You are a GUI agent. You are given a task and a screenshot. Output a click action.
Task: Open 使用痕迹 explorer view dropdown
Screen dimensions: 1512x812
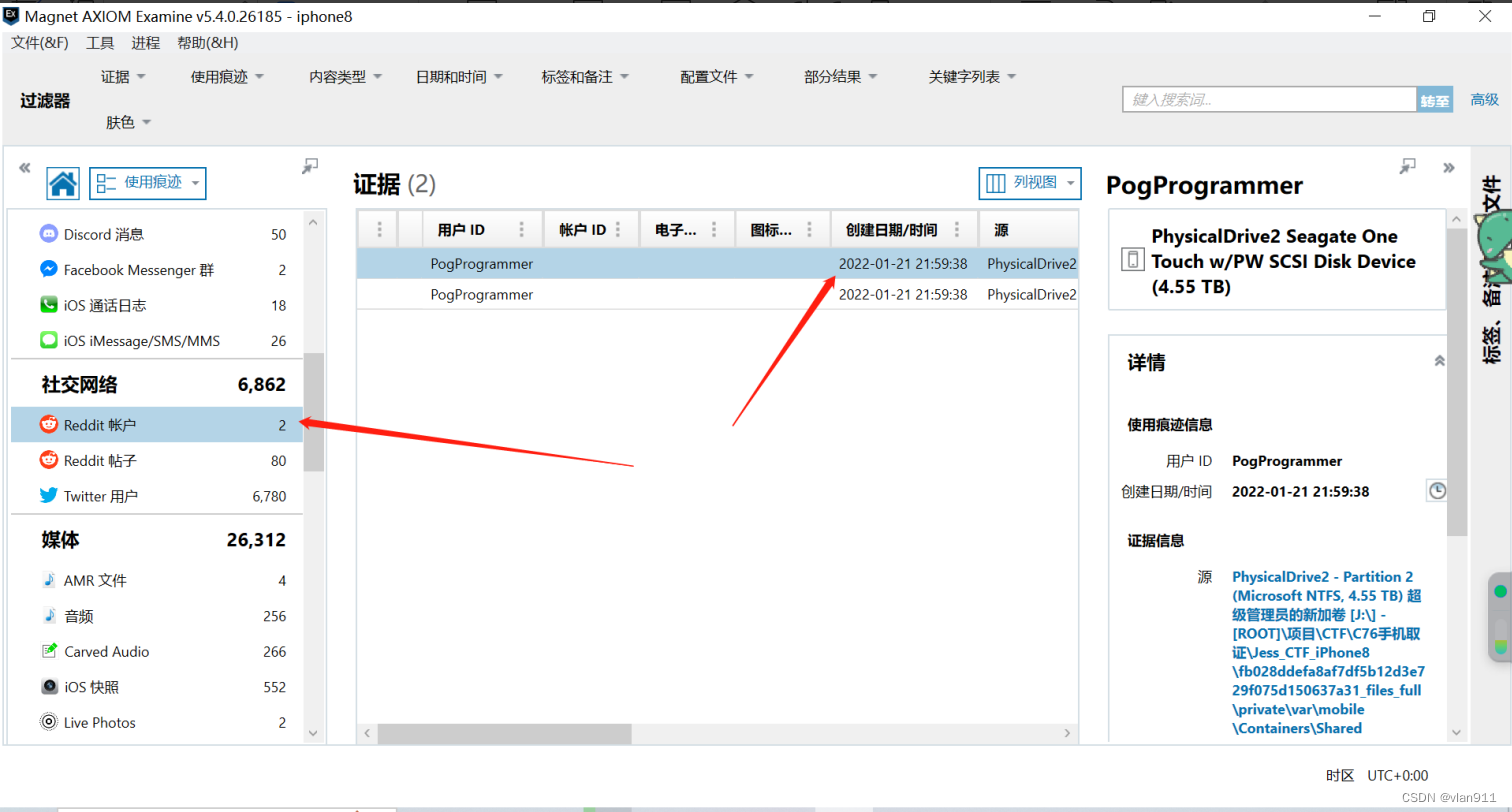(148, 183)
